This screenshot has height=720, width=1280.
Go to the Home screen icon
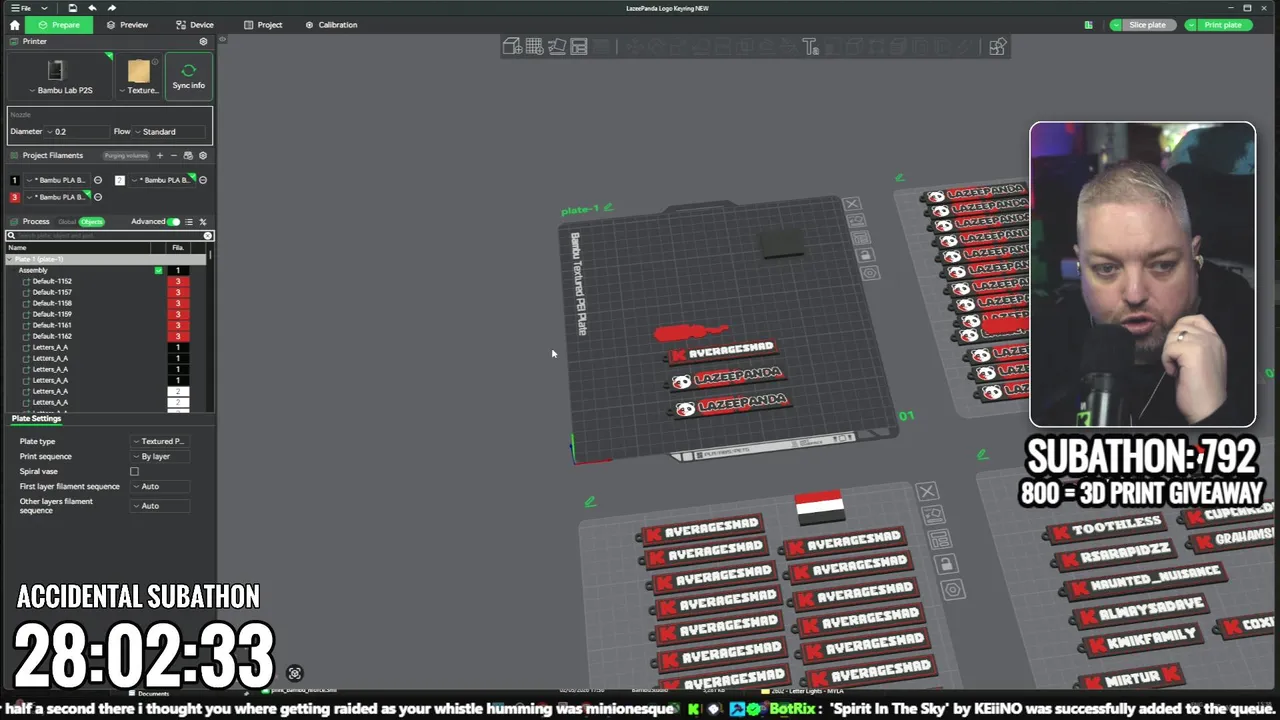click(14, 24)
